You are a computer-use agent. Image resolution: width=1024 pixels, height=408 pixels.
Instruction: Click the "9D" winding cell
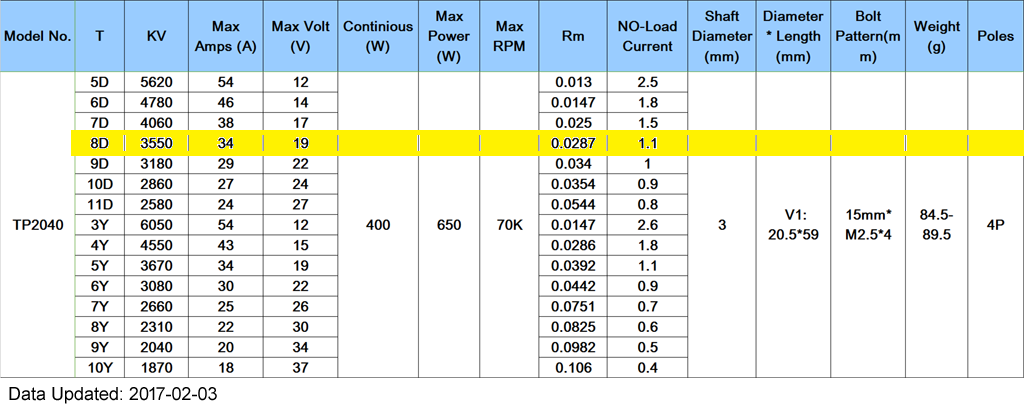[x=99, y=163]
